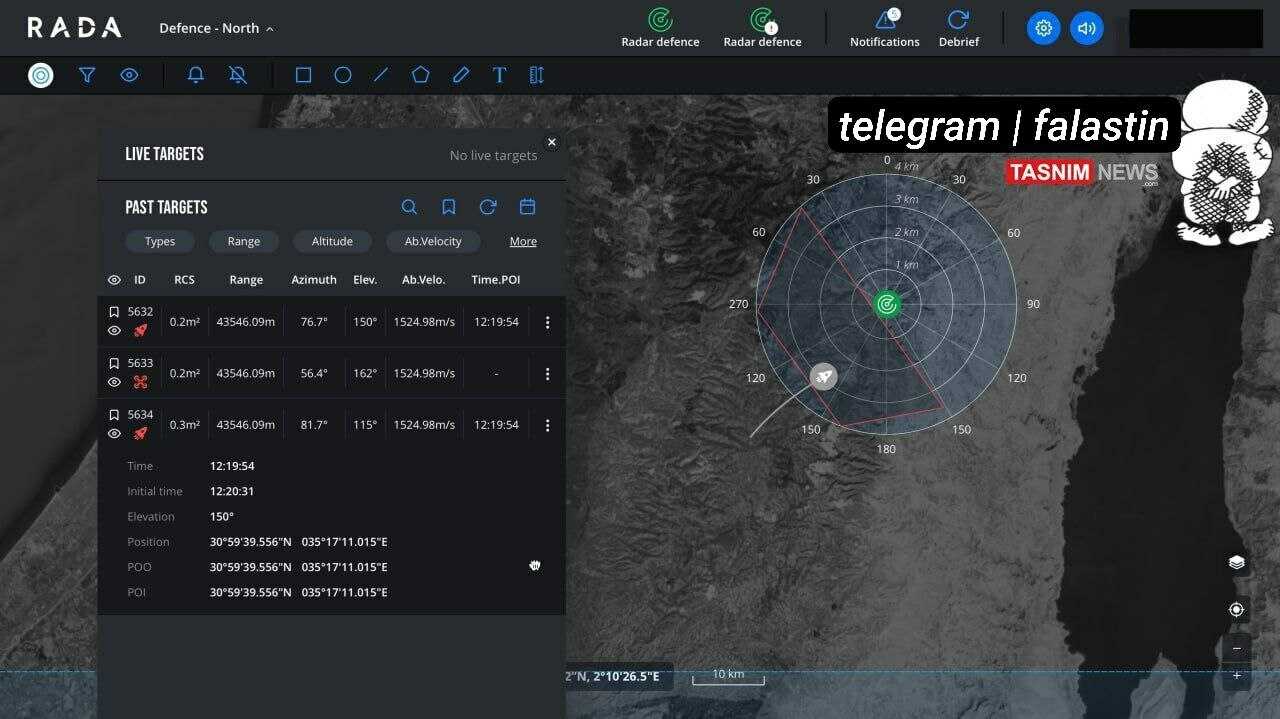Viewport: 1280px width, 719px height.
Task: Open the settings gear button
Action: (x=1043, y=28)
